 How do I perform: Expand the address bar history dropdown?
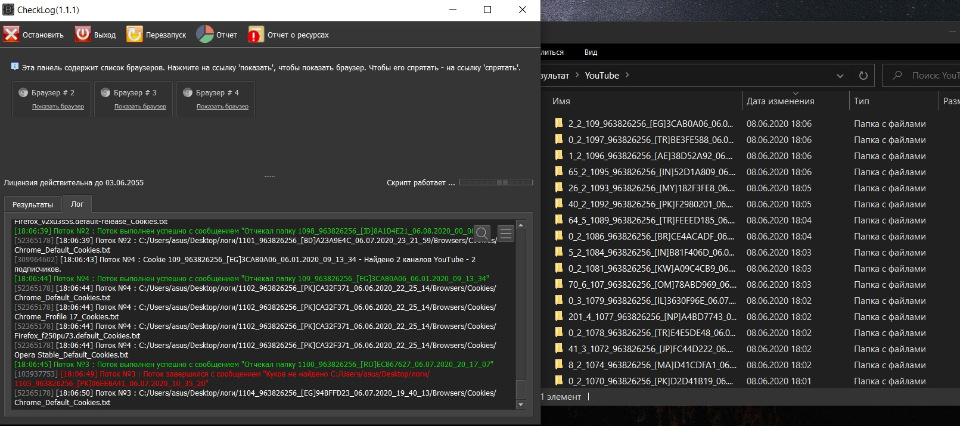[x=841, y=75]
